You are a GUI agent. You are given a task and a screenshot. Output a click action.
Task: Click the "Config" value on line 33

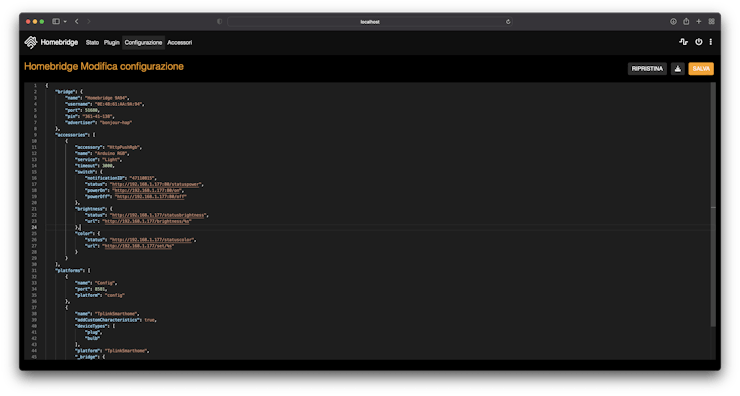point(105,283)
